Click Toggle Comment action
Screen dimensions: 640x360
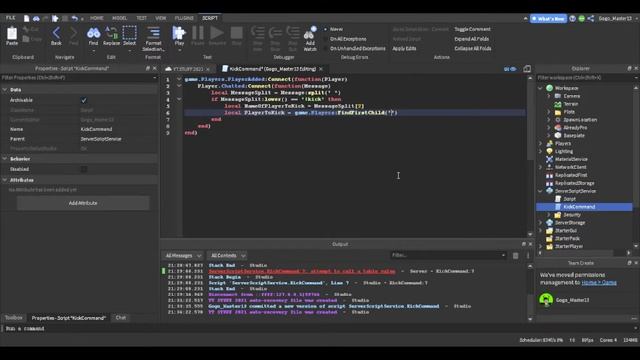point(472,29)
